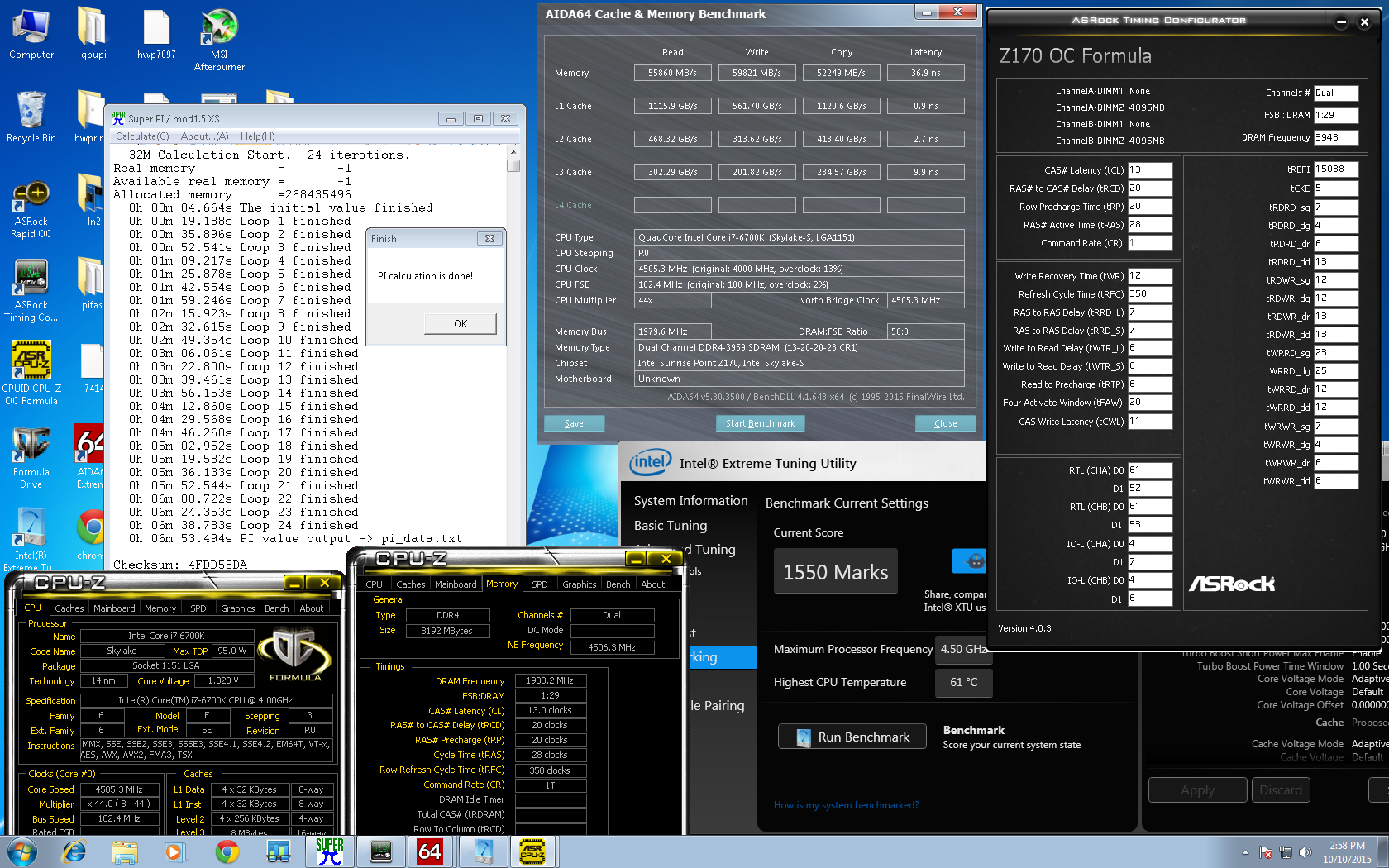This screenshot has width=1389, height=868.
Task: Click the tREFI value field
Action: point(1336,169)
